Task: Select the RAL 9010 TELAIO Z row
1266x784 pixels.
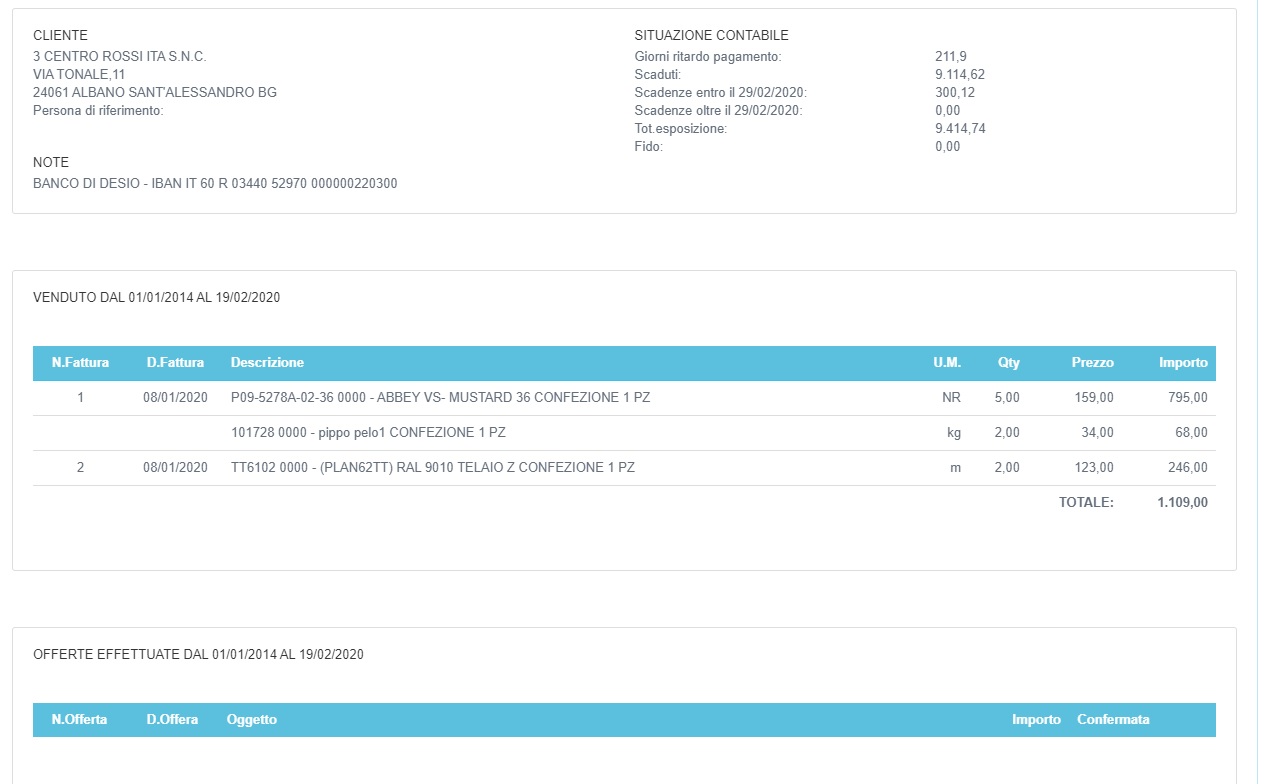Action: [432, 468]
